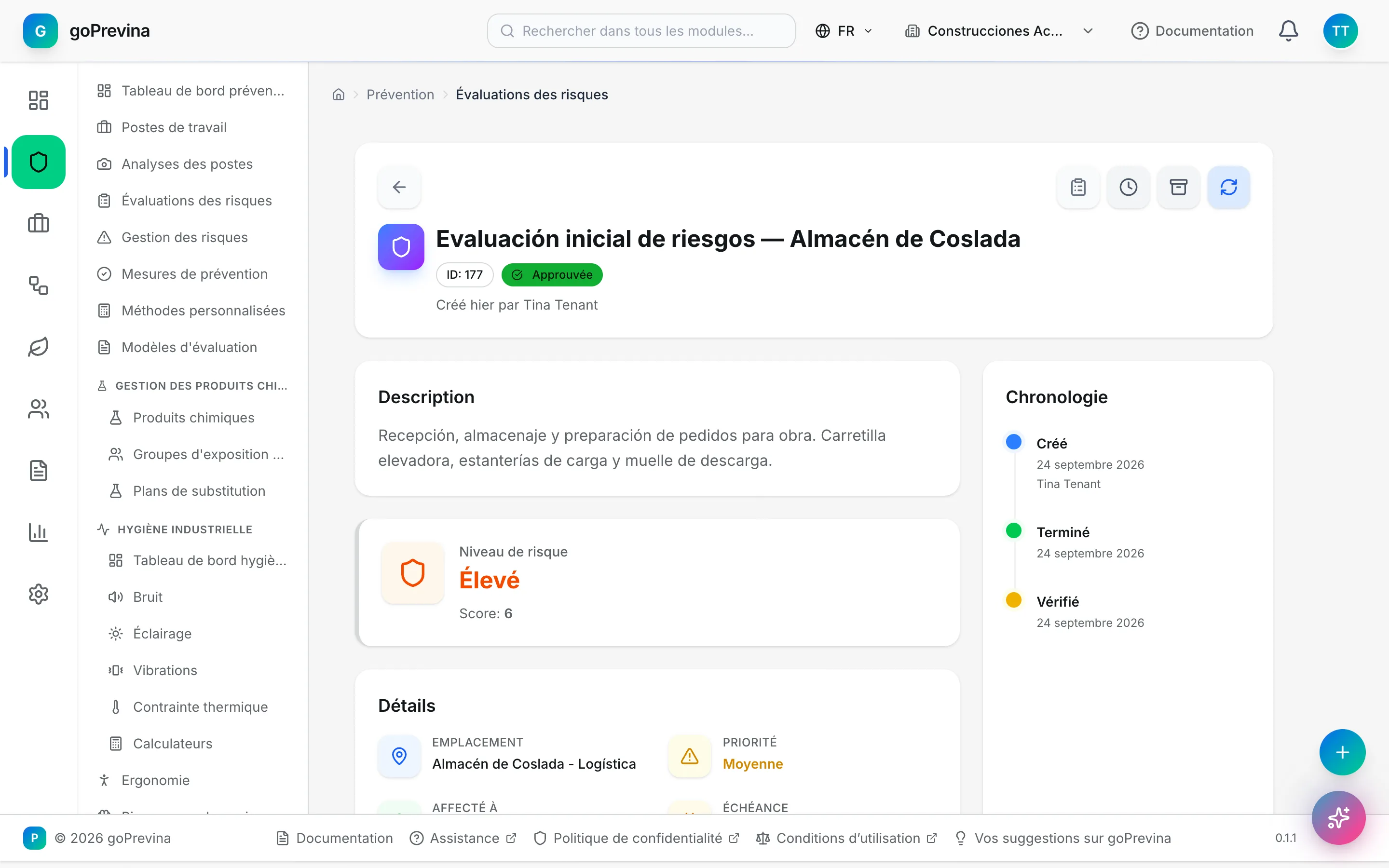Collapse the Gestion des produits chi... section

coord(193,386)
